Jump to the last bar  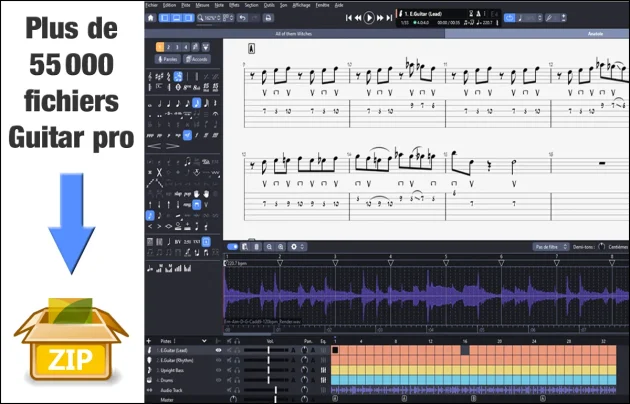coord(389,18)
